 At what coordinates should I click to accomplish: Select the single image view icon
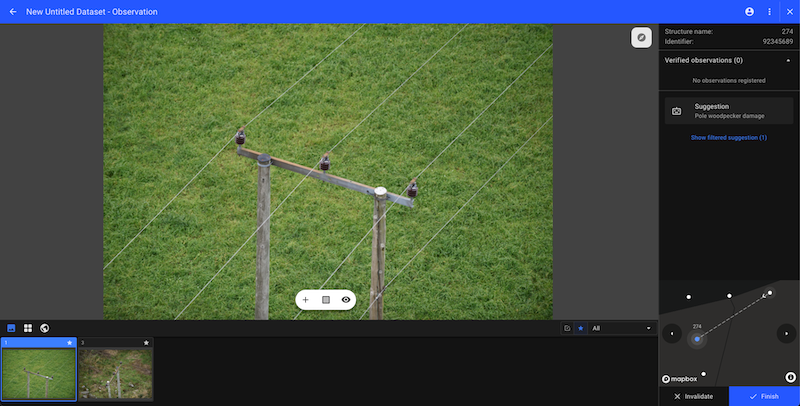click(12, 328)
